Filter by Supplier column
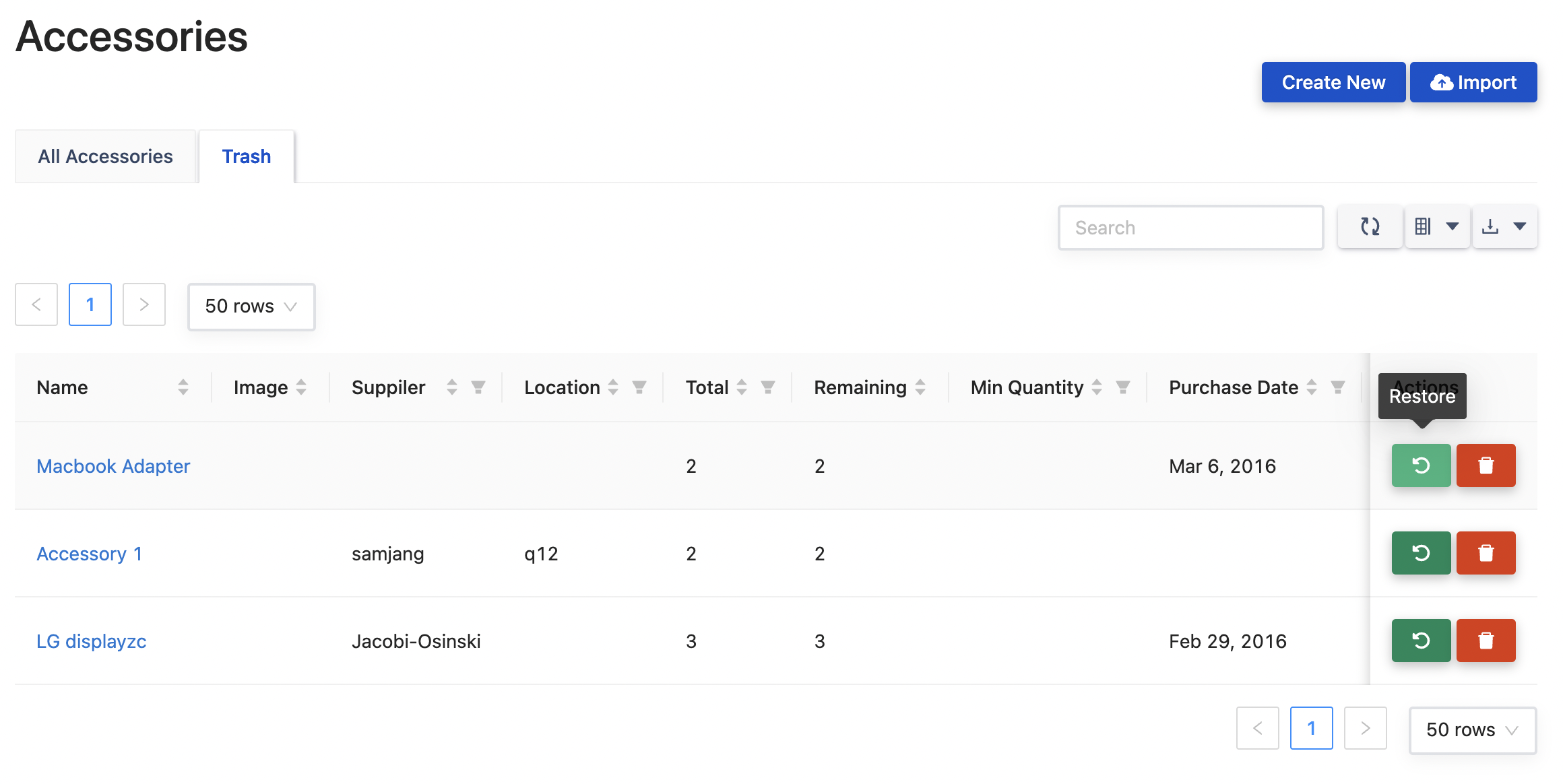 click(478, 387)
